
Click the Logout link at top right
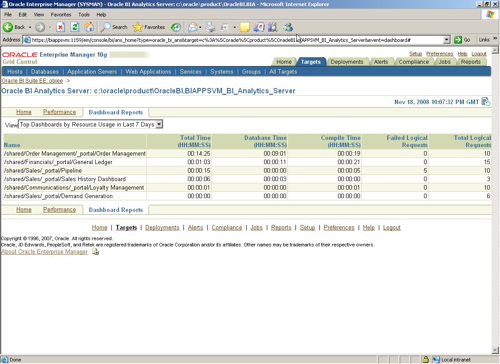point(479,54)
